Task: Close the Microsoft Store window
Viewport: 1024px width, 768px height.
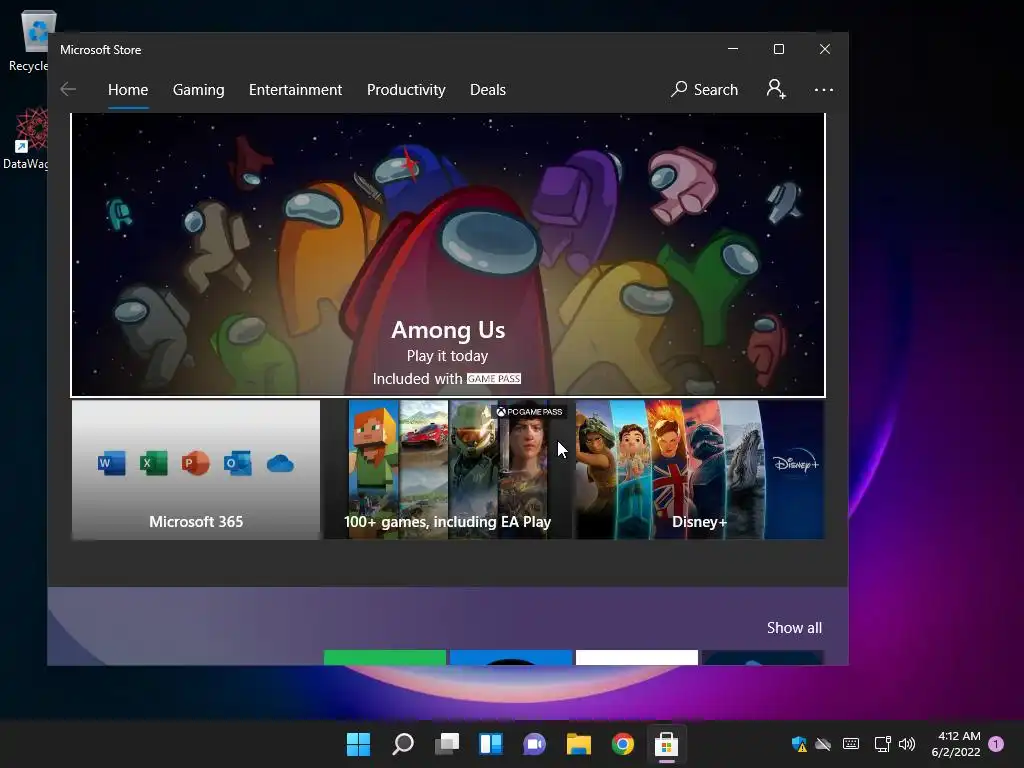Action: [x=825, y=49]
